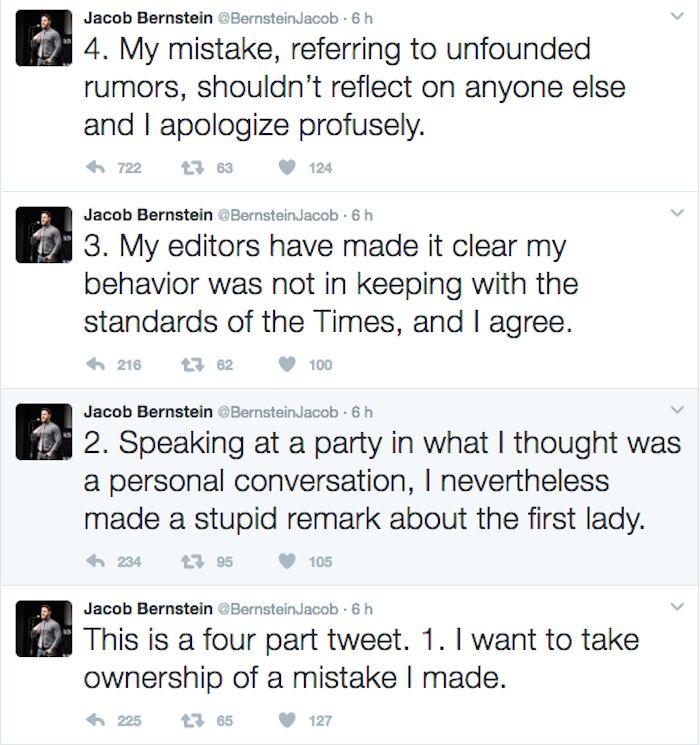The height and width of the screenshot is (745, 700).
Task: Reply to the 'Speaking at a party' tweet
Action: pyautogui.click(x=97, y=561)
